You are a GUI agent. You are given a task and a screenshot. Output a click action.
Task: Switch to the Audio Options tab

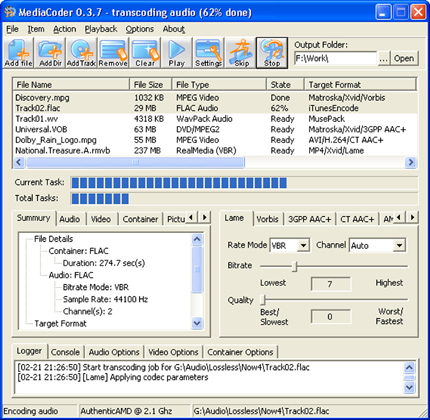[x=114, y=352]
